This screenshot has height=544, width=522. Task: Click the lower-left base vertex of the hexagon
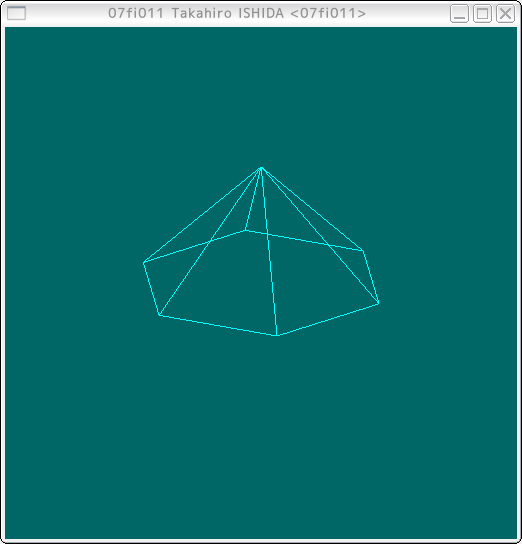(x=159, y=315)
